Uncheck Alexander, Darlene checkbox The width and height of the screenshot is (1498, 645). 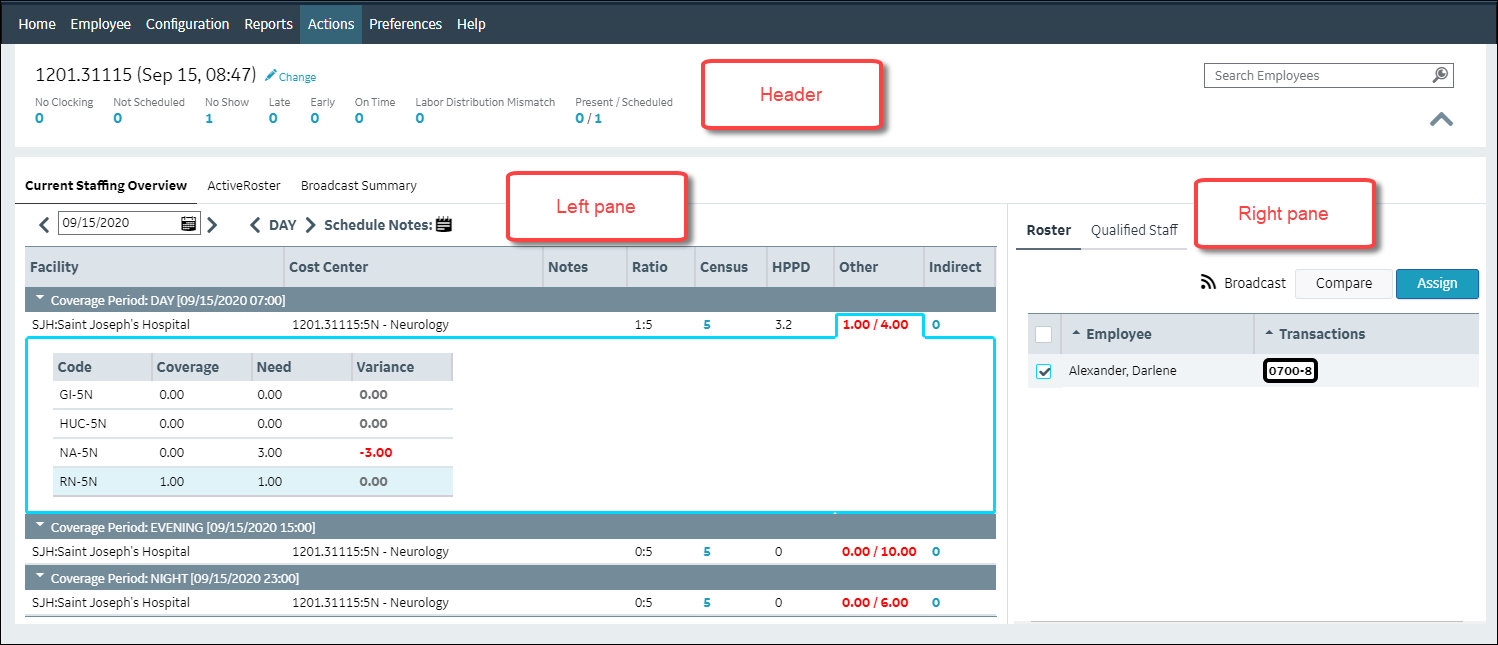1044,371
